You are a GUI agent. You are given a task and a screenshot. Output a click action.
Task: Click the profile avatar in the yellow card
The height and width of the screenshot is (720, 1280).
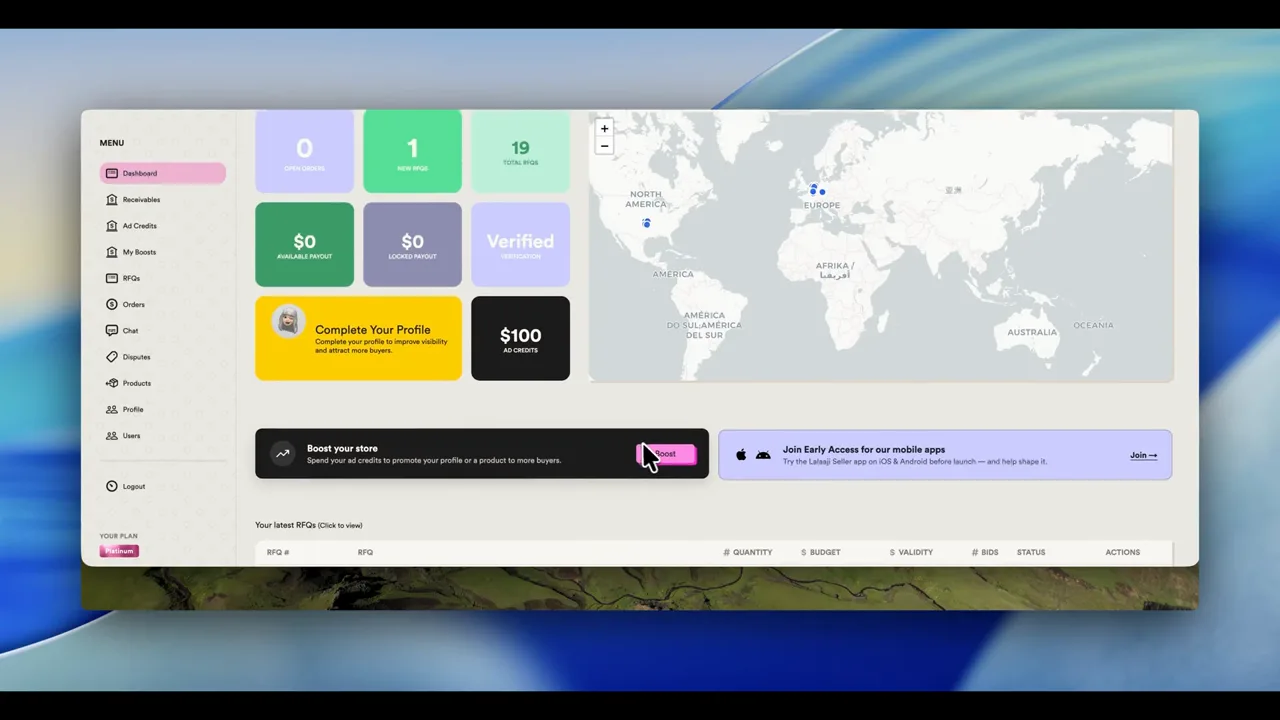coord(288,321)
